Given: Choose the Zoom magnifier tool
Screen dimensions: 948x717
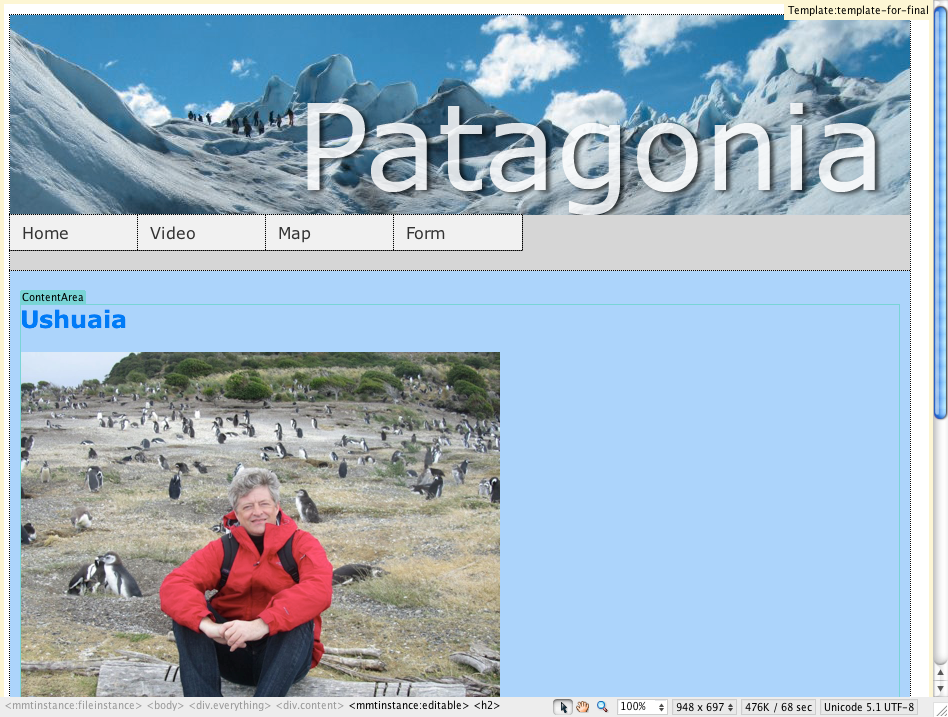Looking at the screenshot, I should point(602,706).
